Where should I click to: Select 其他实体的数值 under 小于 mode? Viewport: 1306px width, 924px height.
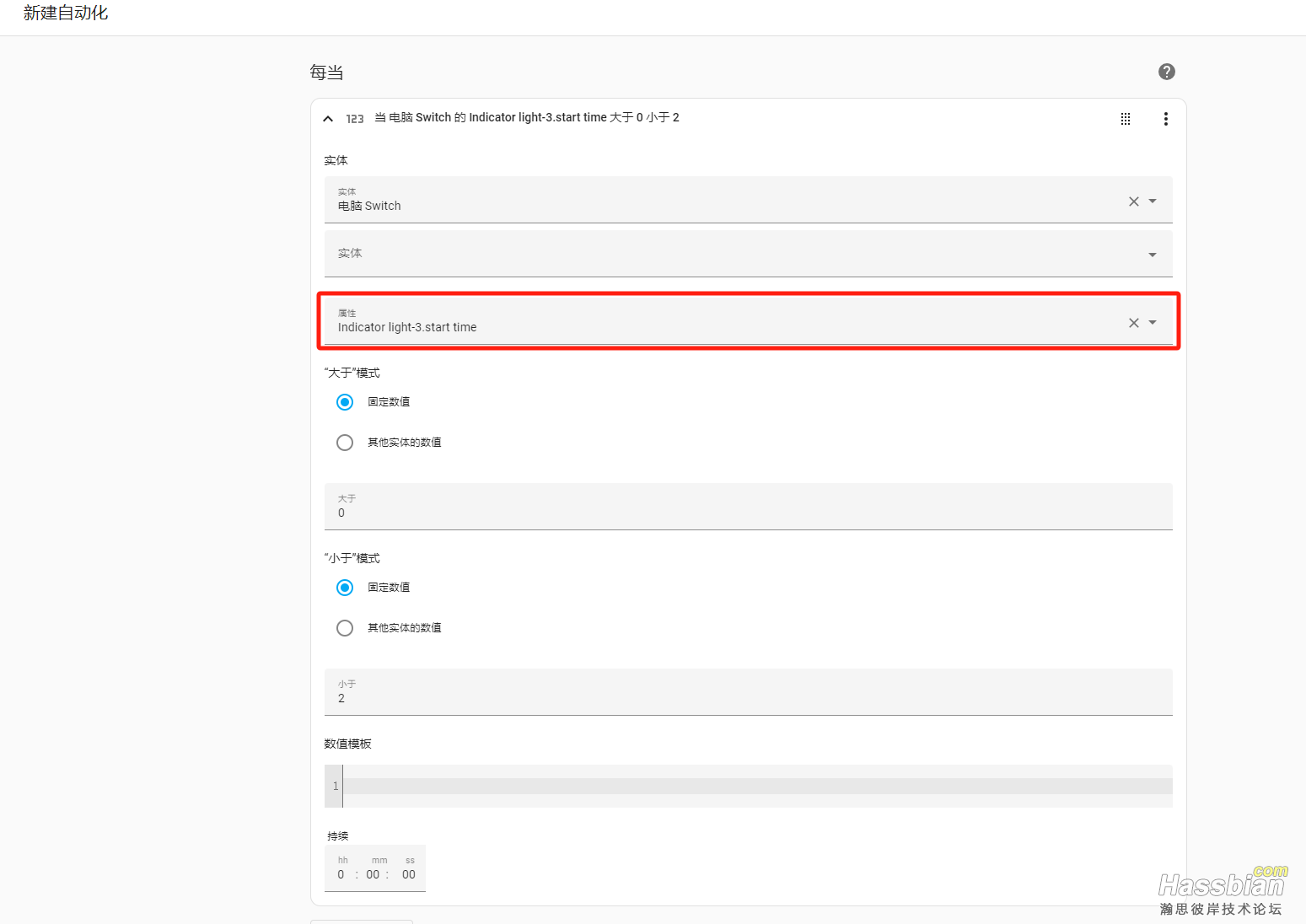345,628
